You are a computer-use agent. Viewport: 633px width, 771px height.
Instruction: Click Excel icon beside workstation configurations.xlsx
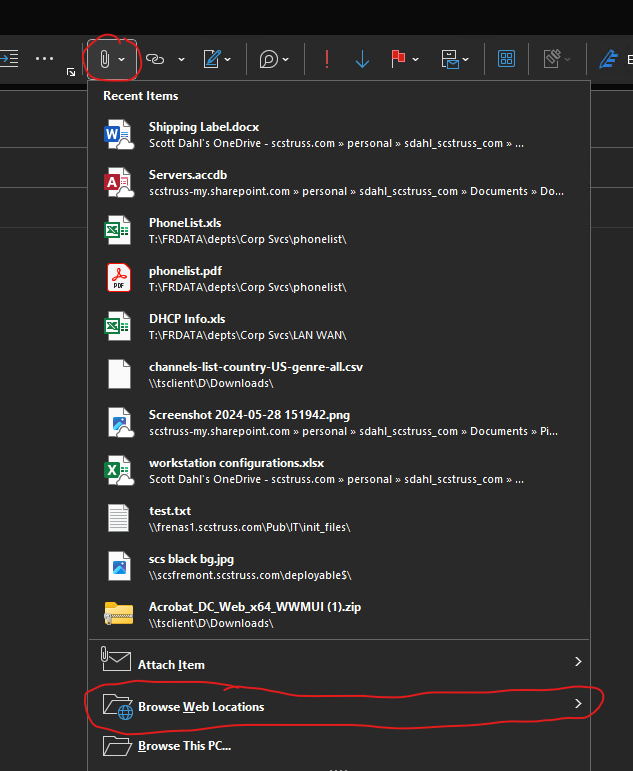pyautogui.click(x=119, y=470)
